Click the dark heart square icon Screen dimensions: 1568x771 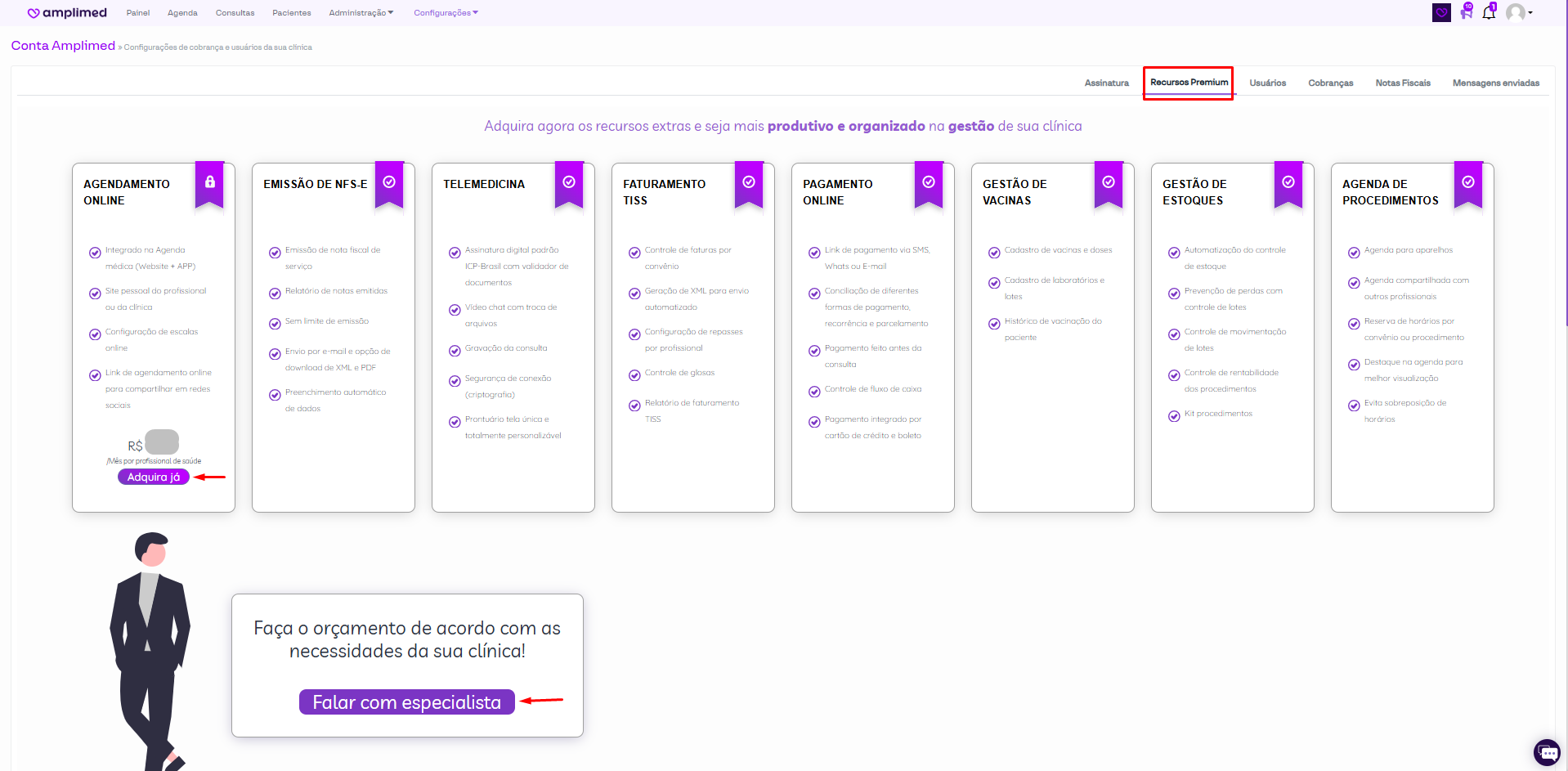[x=1441, y=13]
